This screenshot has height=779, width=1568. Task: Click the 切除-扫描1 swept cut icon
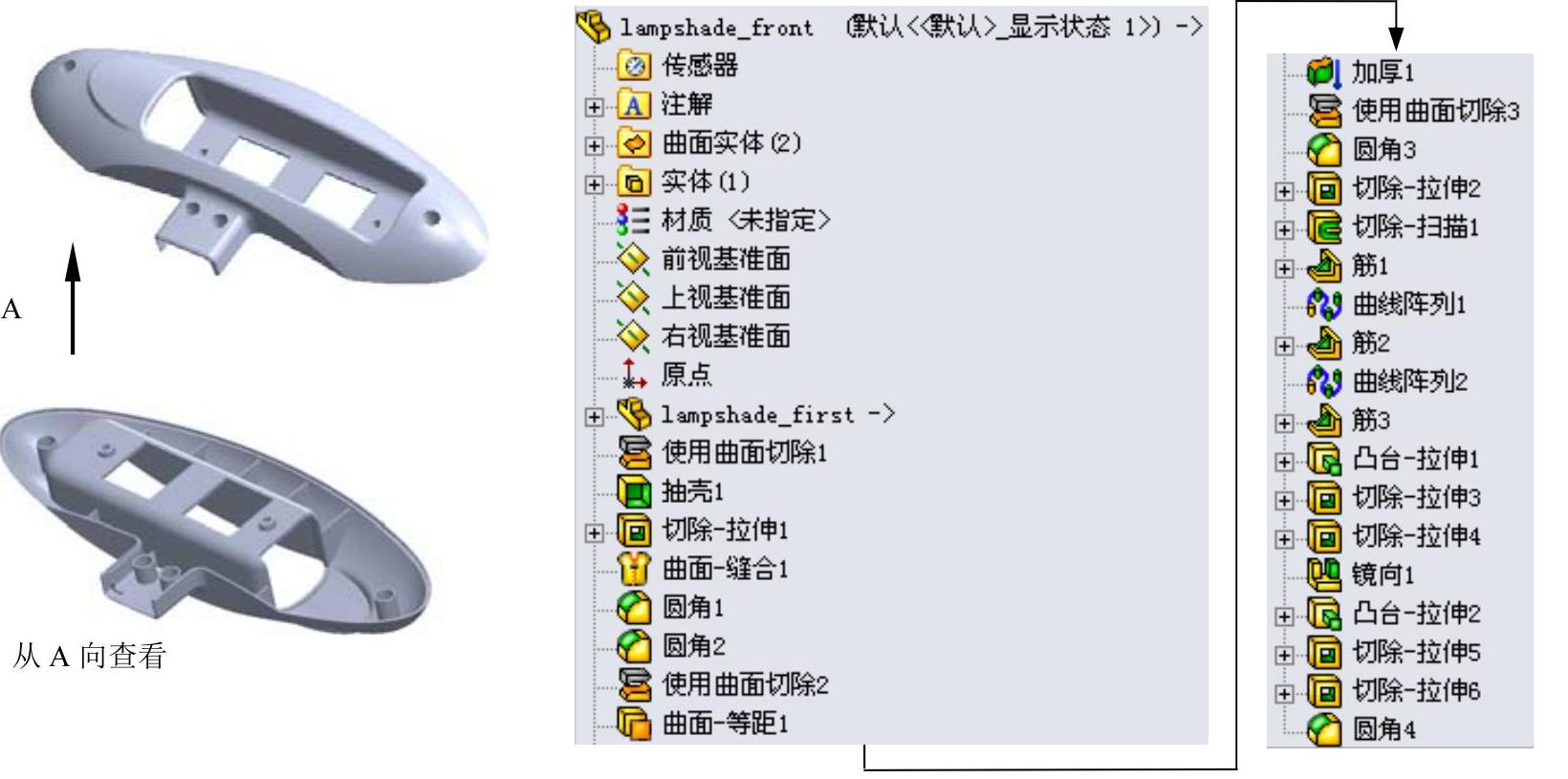pyautogui.click(x=1324, y=227)
